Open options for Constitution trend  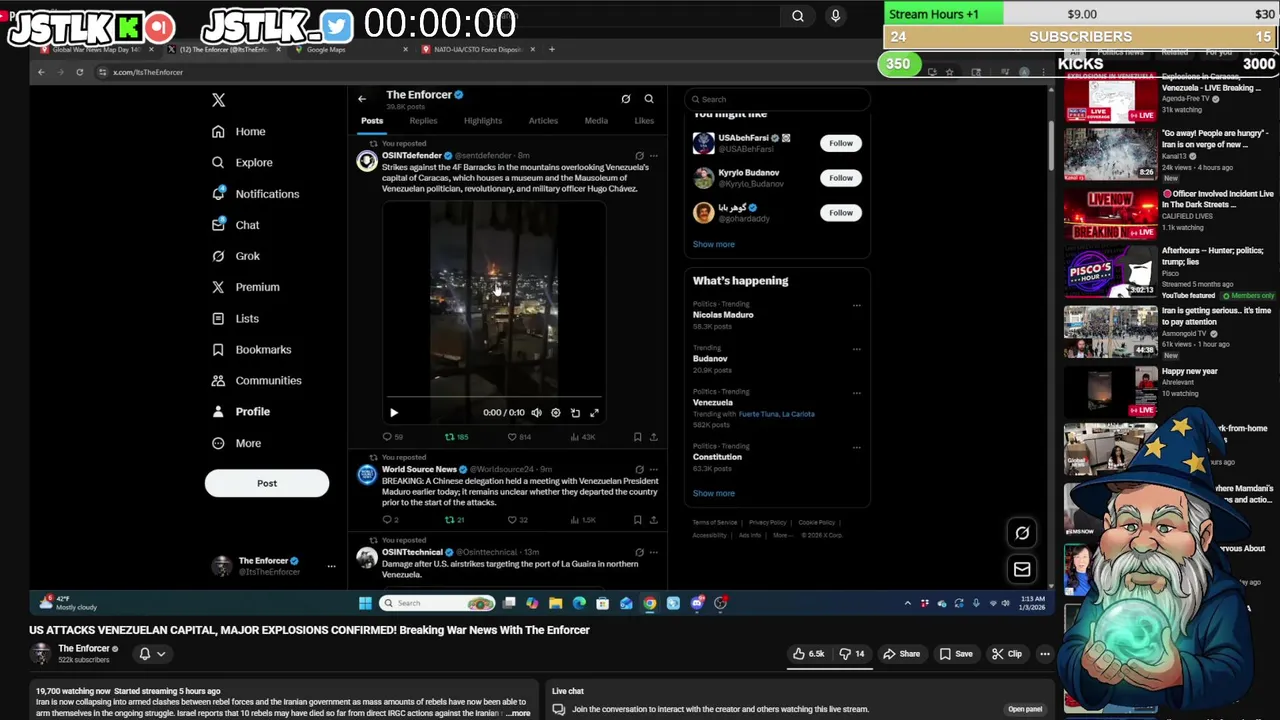click(856, 447)
